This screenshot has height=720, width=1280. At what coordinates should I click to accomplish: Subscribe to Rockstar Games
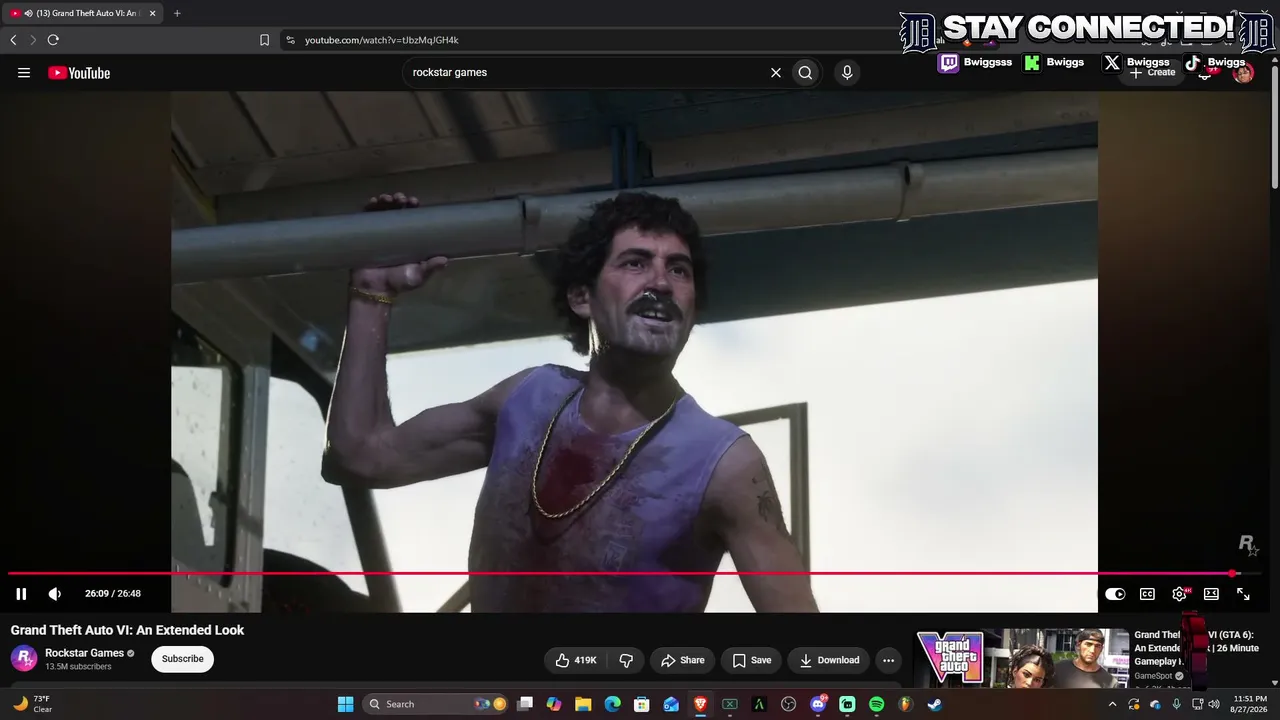tap(182, 659)
